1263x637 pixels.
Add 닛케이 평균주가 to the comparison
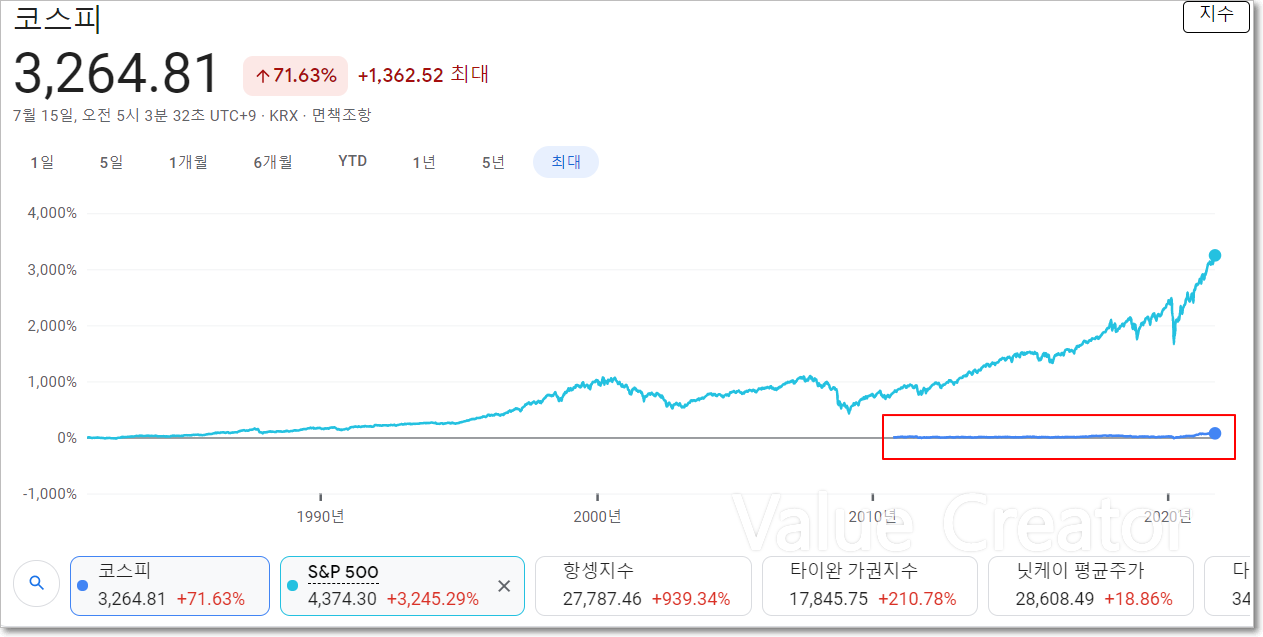1090,586
